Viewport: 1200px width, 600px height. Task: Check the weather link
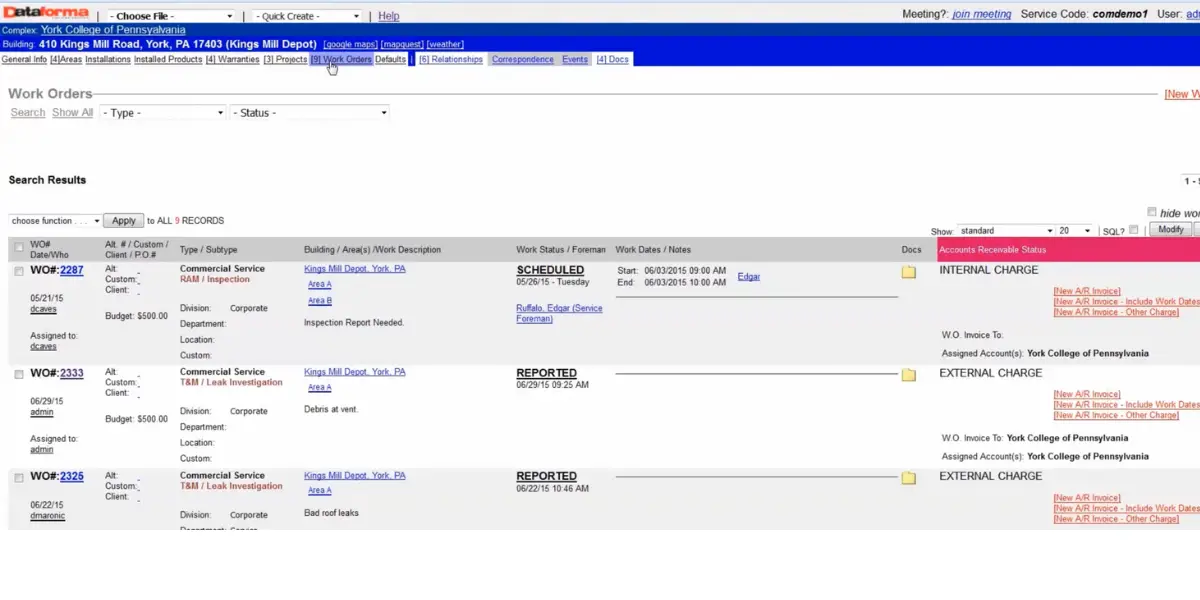(x=445, y=45)
